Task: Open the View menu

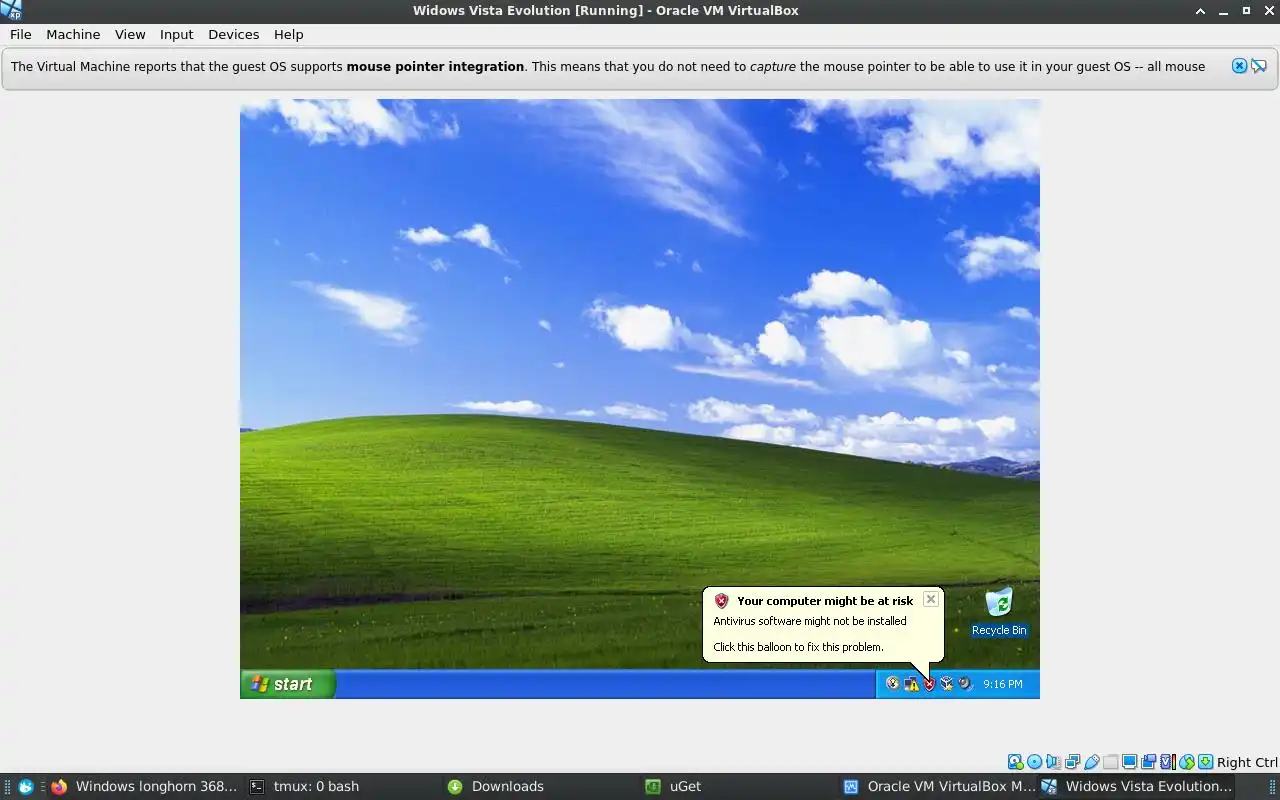Action: pos(130,34)
